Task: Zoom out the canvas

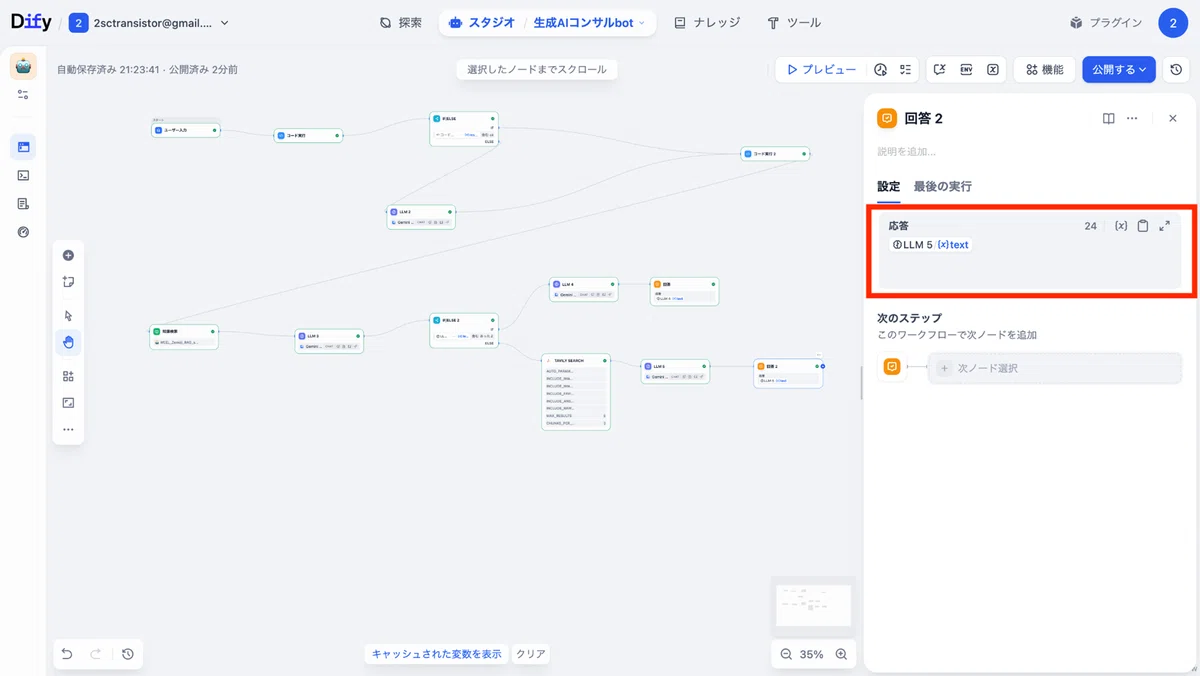Action: pyautogui.click(x=786, y=654)
